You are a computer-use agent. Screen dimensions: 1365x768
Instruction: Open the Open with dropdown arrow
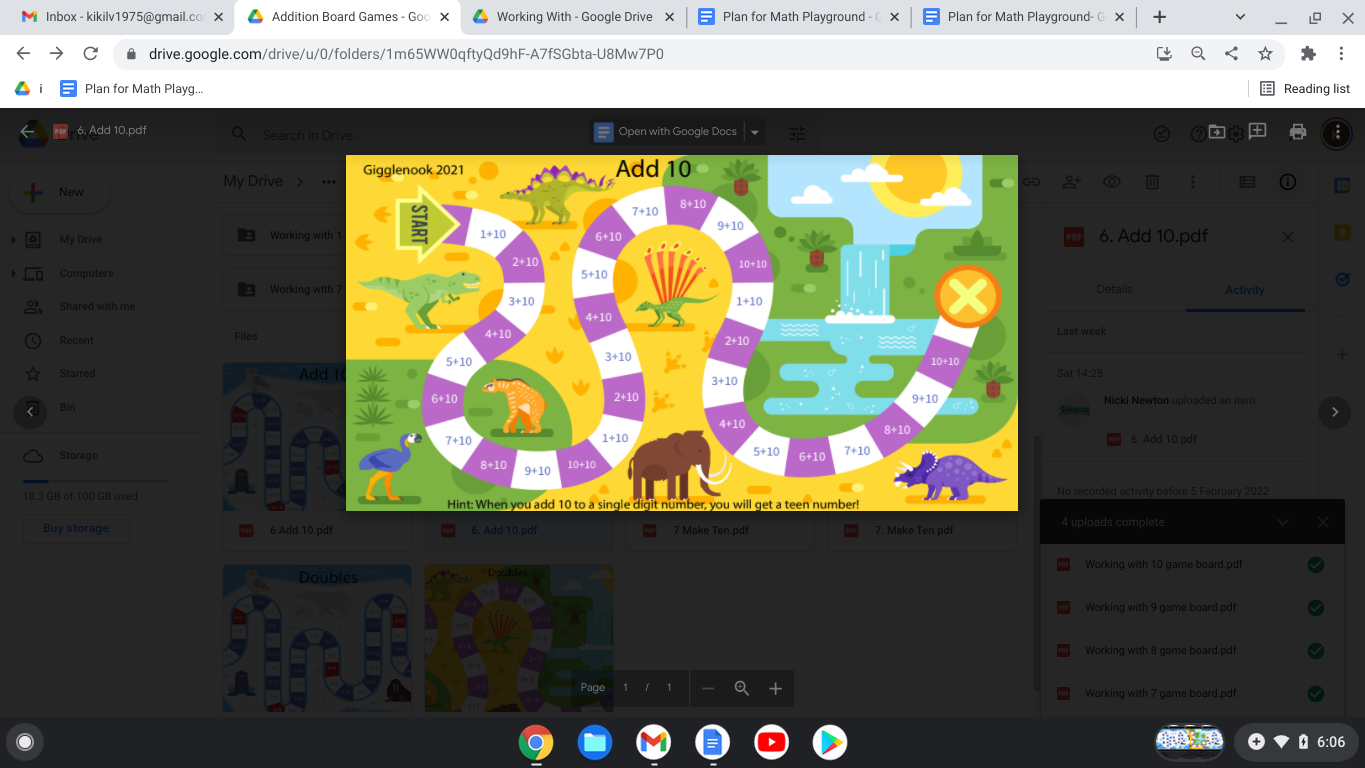click(x=755, y=132)
